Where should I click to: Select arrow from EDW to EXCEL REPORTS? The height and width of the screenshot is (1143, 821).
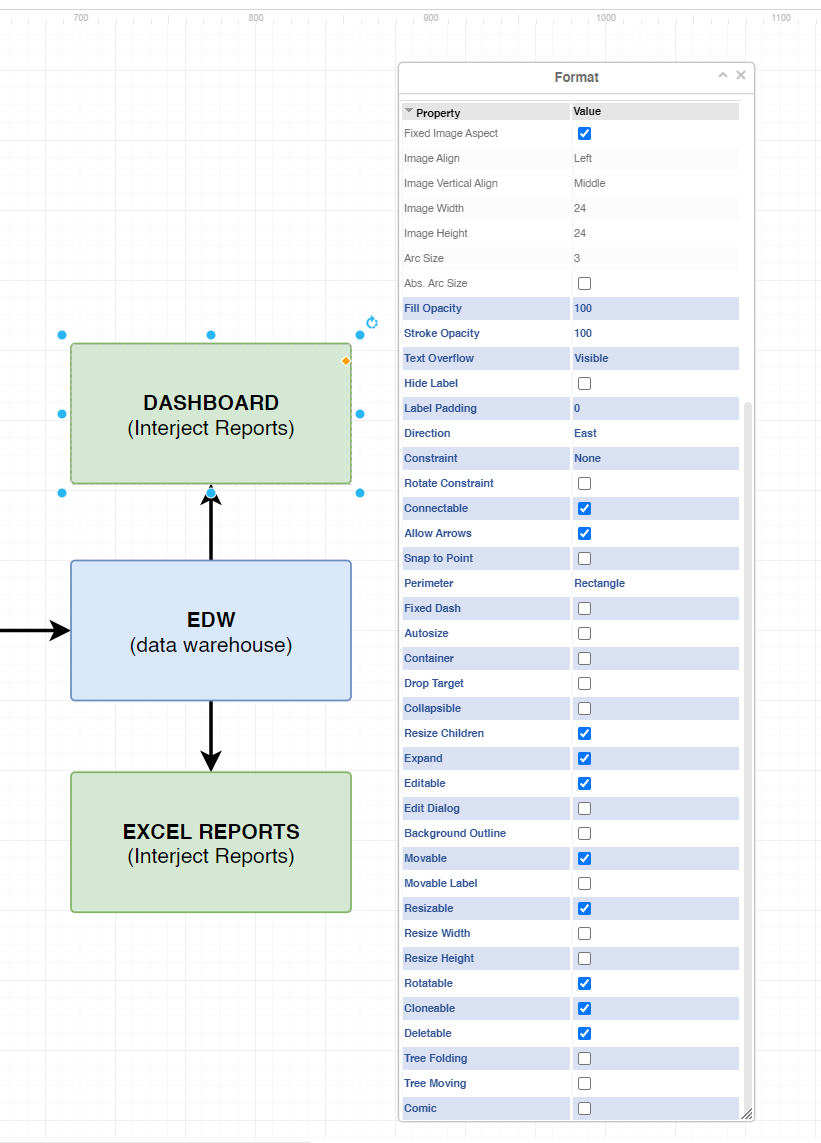pyautogui.click(x=211, y=736)
